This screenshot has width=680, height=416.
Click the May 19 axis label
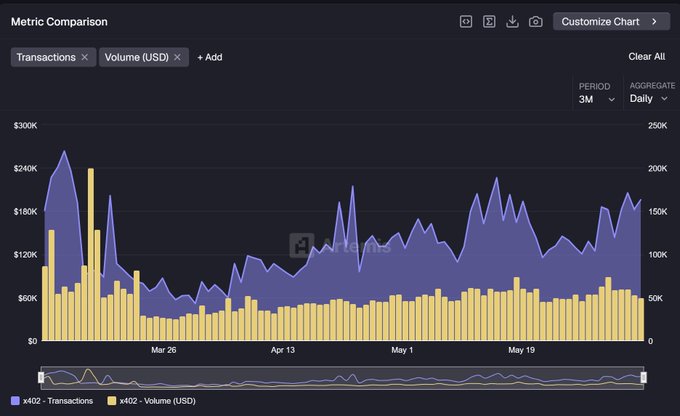click(x=521, y=350)
